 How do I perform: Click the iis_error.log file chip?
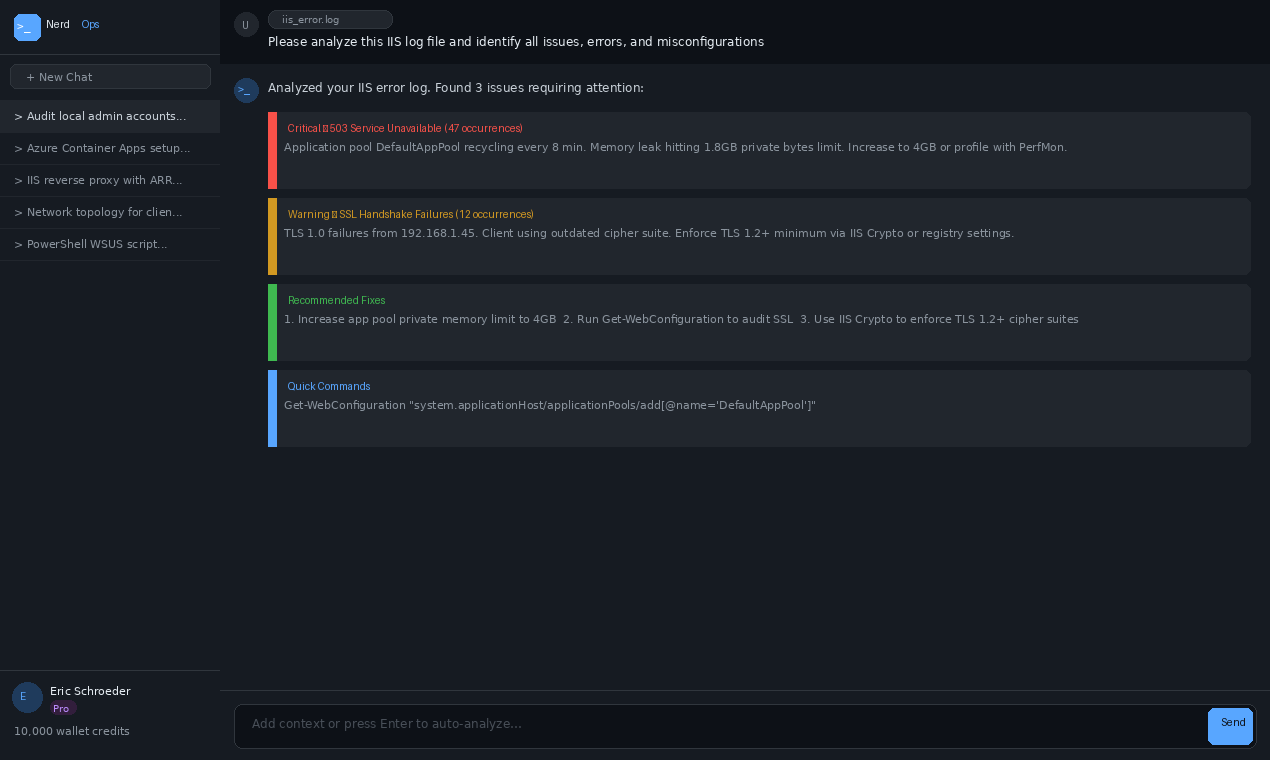[330, 19]
